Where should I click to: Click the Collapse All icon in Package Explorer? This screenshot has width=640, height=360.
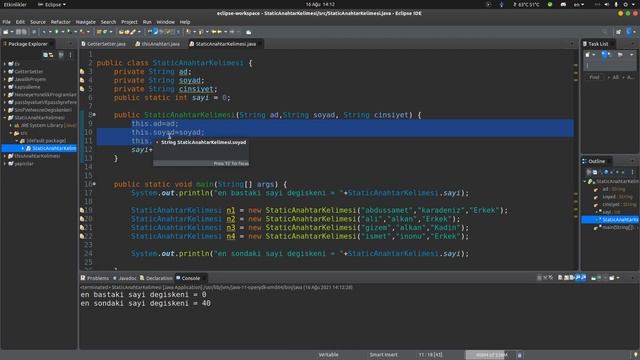pos(45,55)
